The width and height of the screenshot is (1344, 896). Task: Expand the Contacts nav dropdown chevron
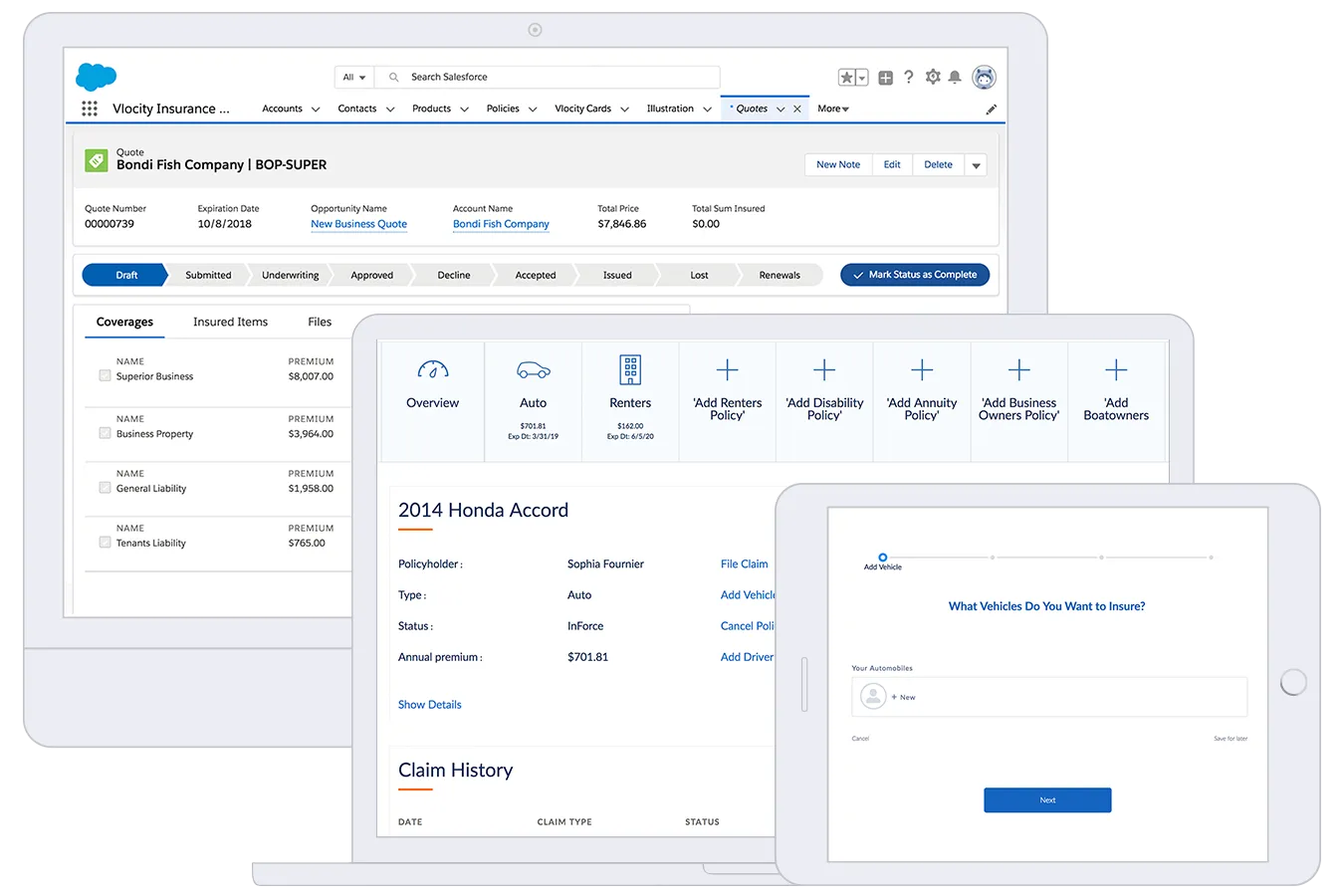point(390,110)
